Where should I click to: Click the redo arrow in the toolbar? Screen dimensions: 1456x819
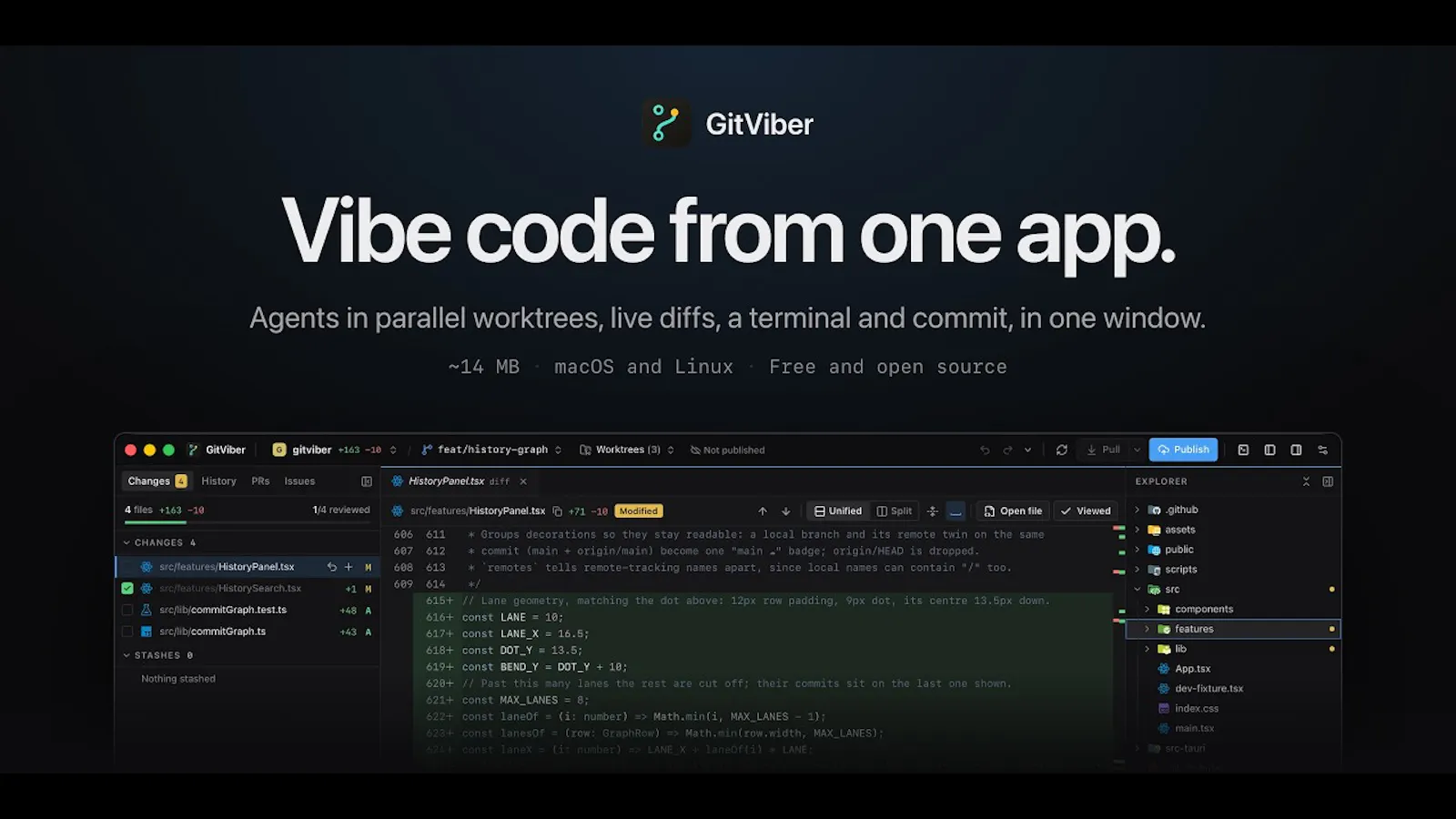pyautogui.click(x=1007, y=450)
